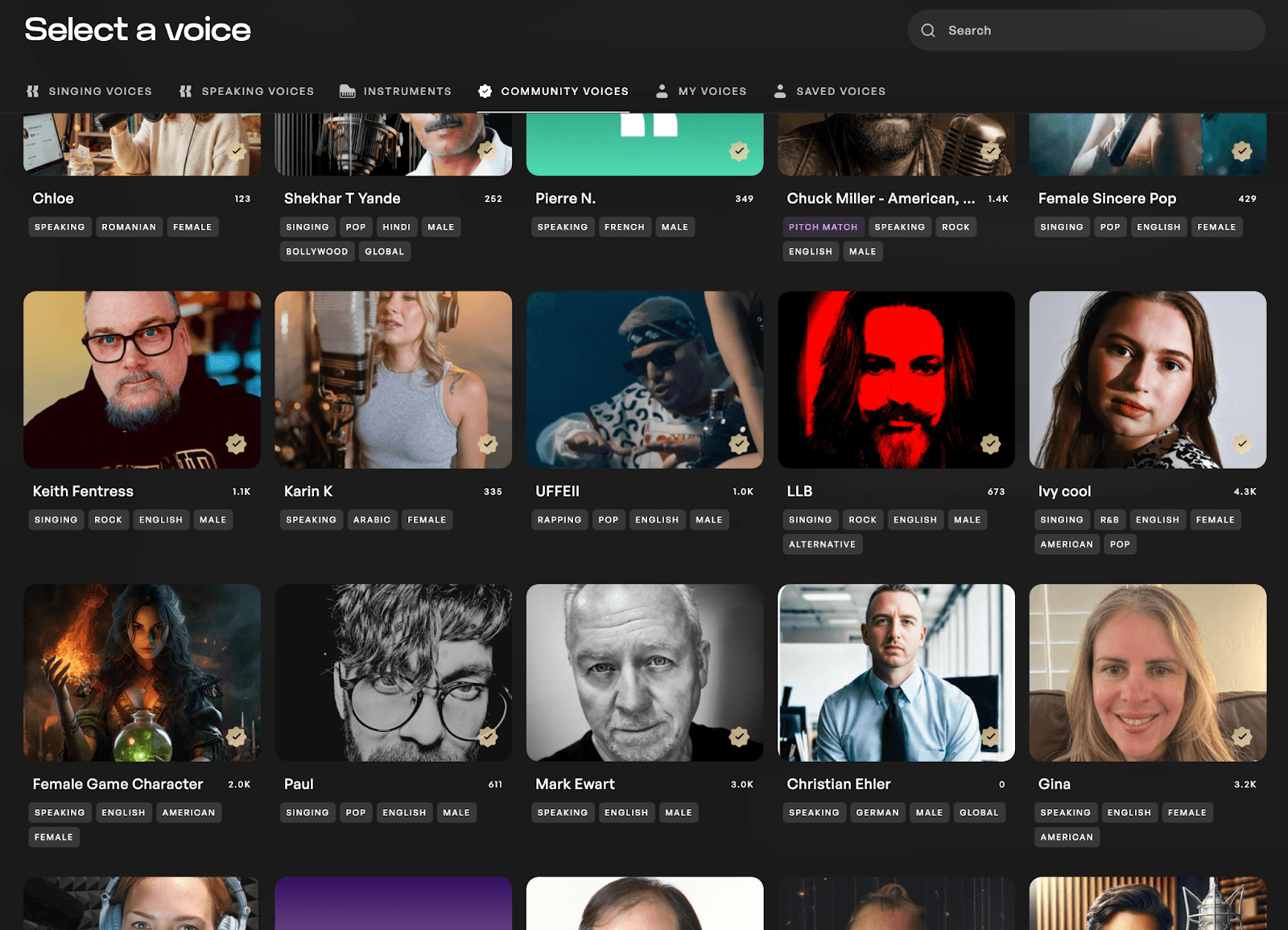Open the UFFEII voice card

tap(644, 379)
